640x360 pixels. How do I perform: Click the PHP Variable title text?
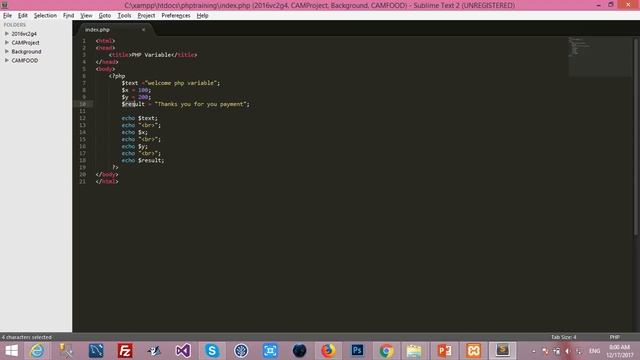point(151,55)
